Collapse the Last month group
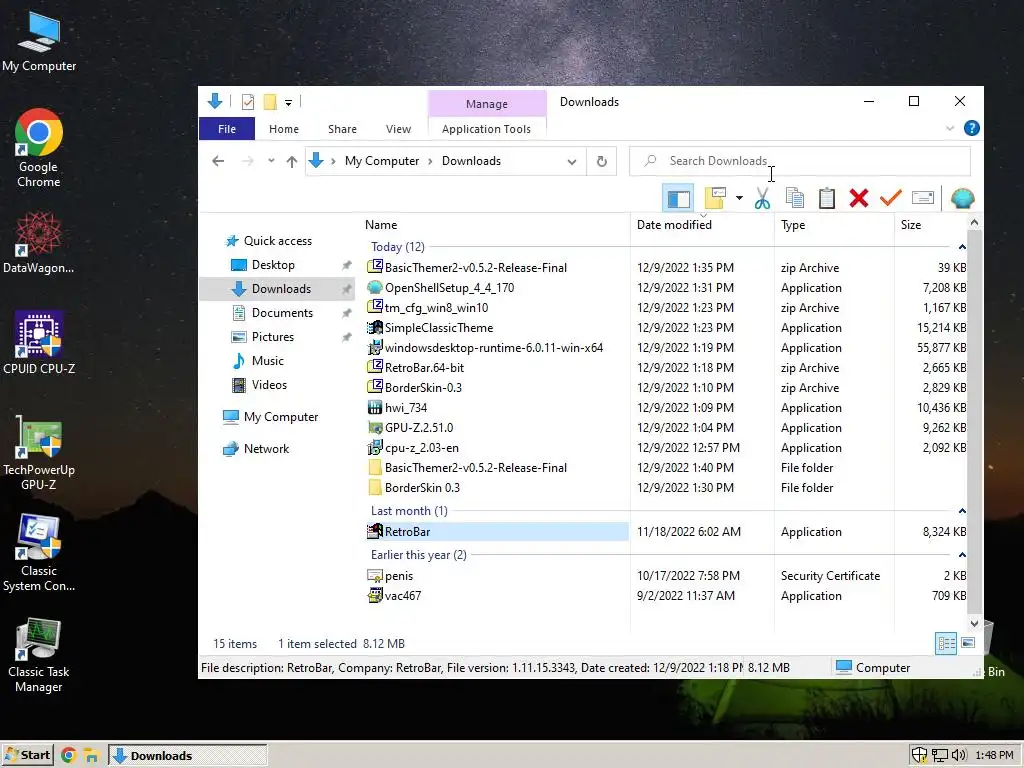The width and height of the screenshot is (1024, 768). 962,511
